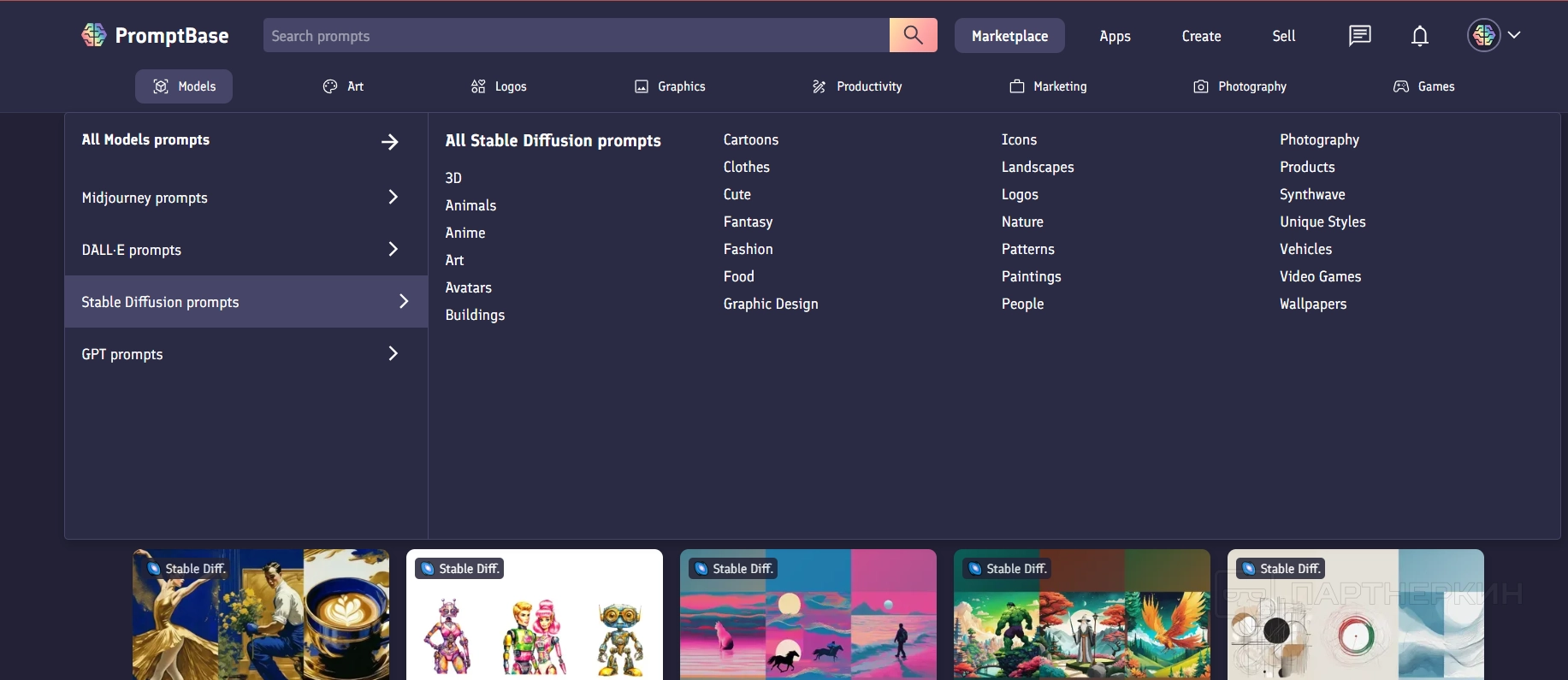
Task: Open the pink sunset silhouettes thumbnail
Action: 808,614
